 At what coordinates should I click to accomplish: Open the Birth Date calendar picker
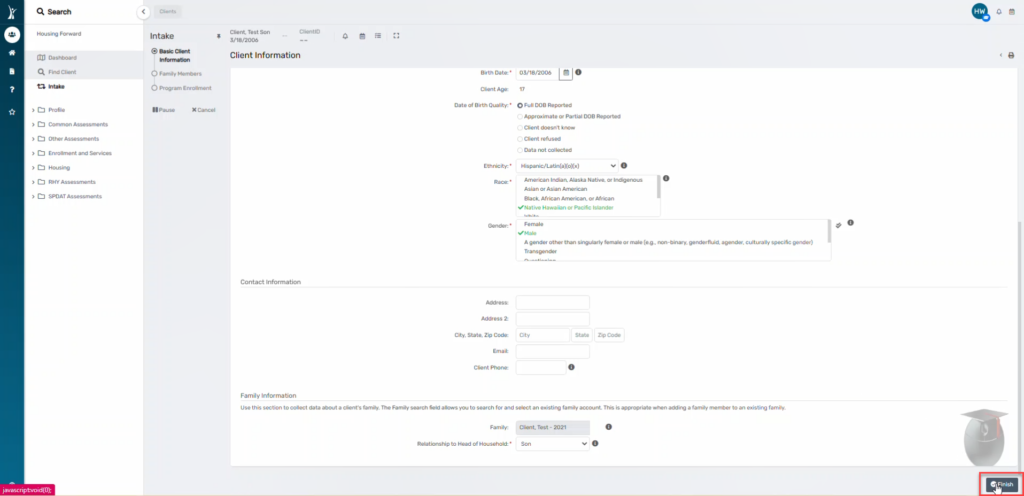click(x=566, y=72)
